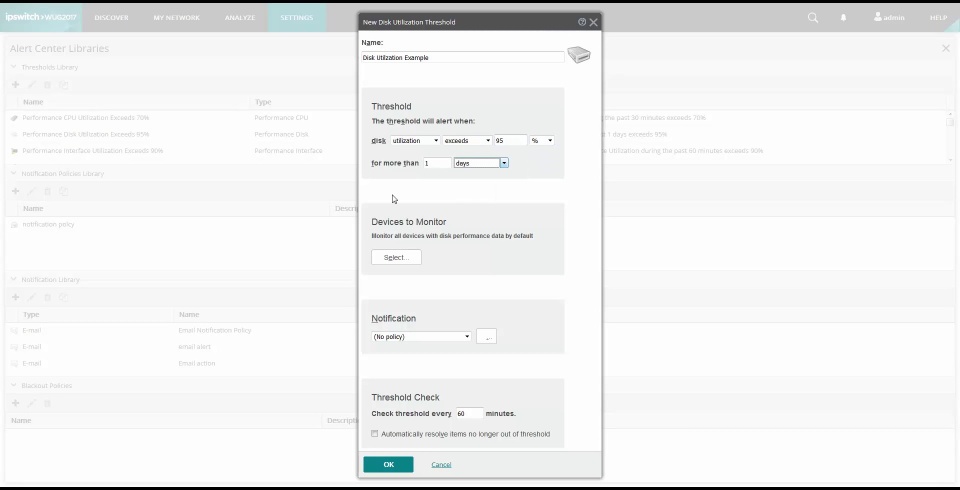
Task: Open the notifications bell icon
Action: point(843,18)
